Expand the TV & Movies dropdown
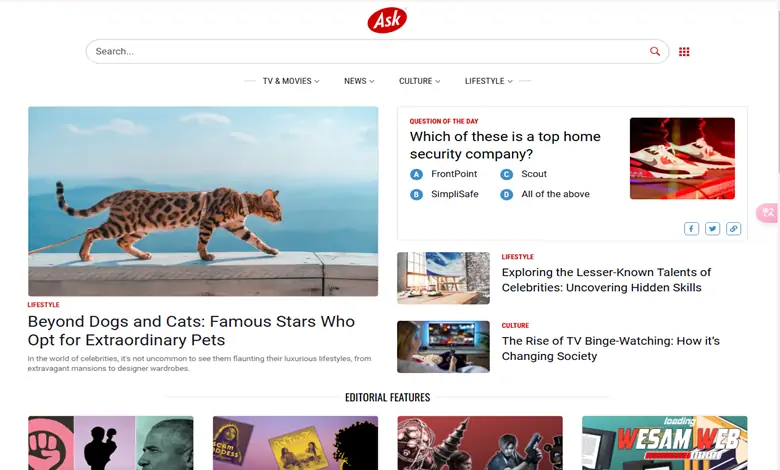 click(291, 81)
